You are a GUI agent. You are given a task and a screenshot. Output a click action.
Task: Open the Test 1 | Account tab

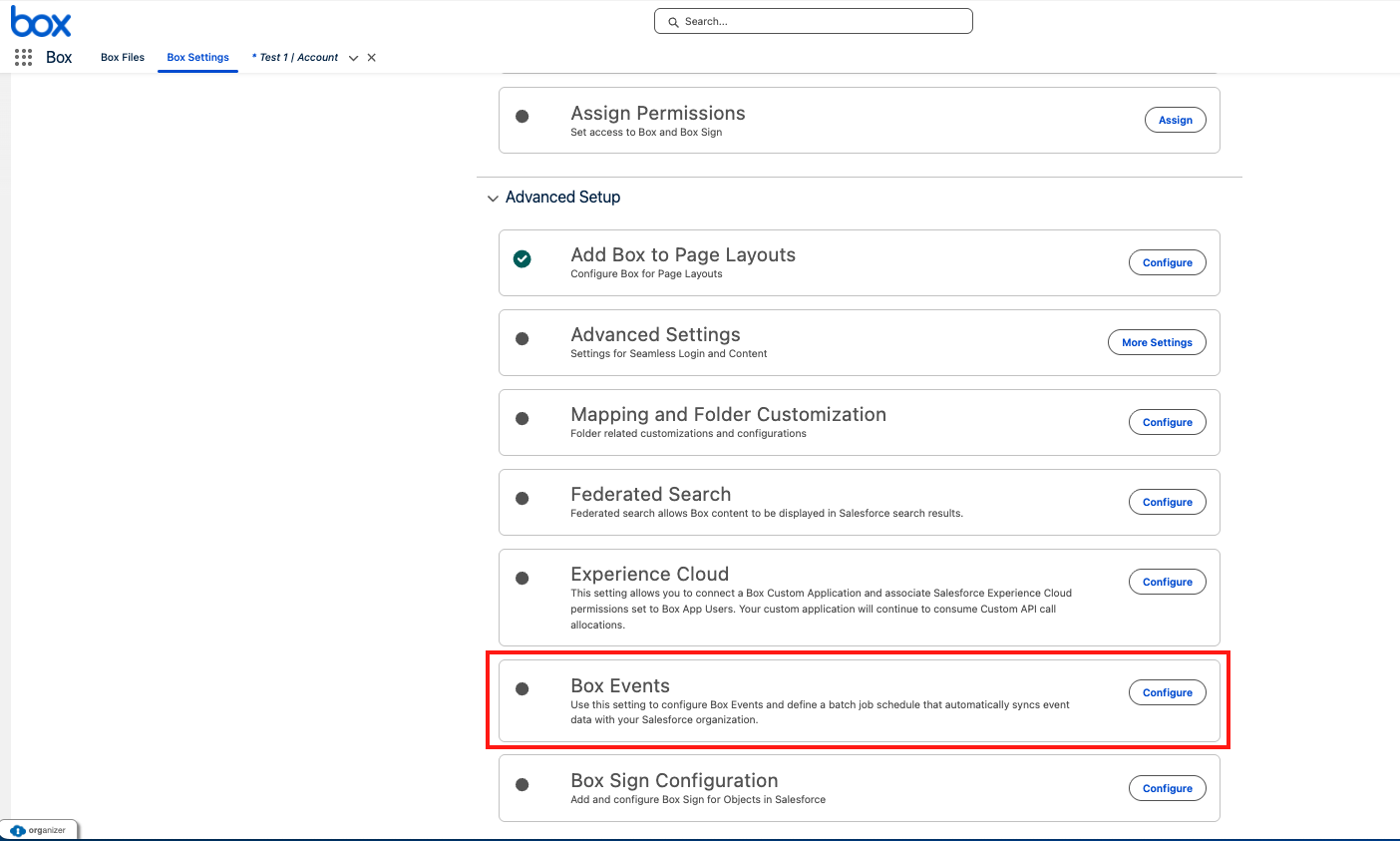(297, 58)
